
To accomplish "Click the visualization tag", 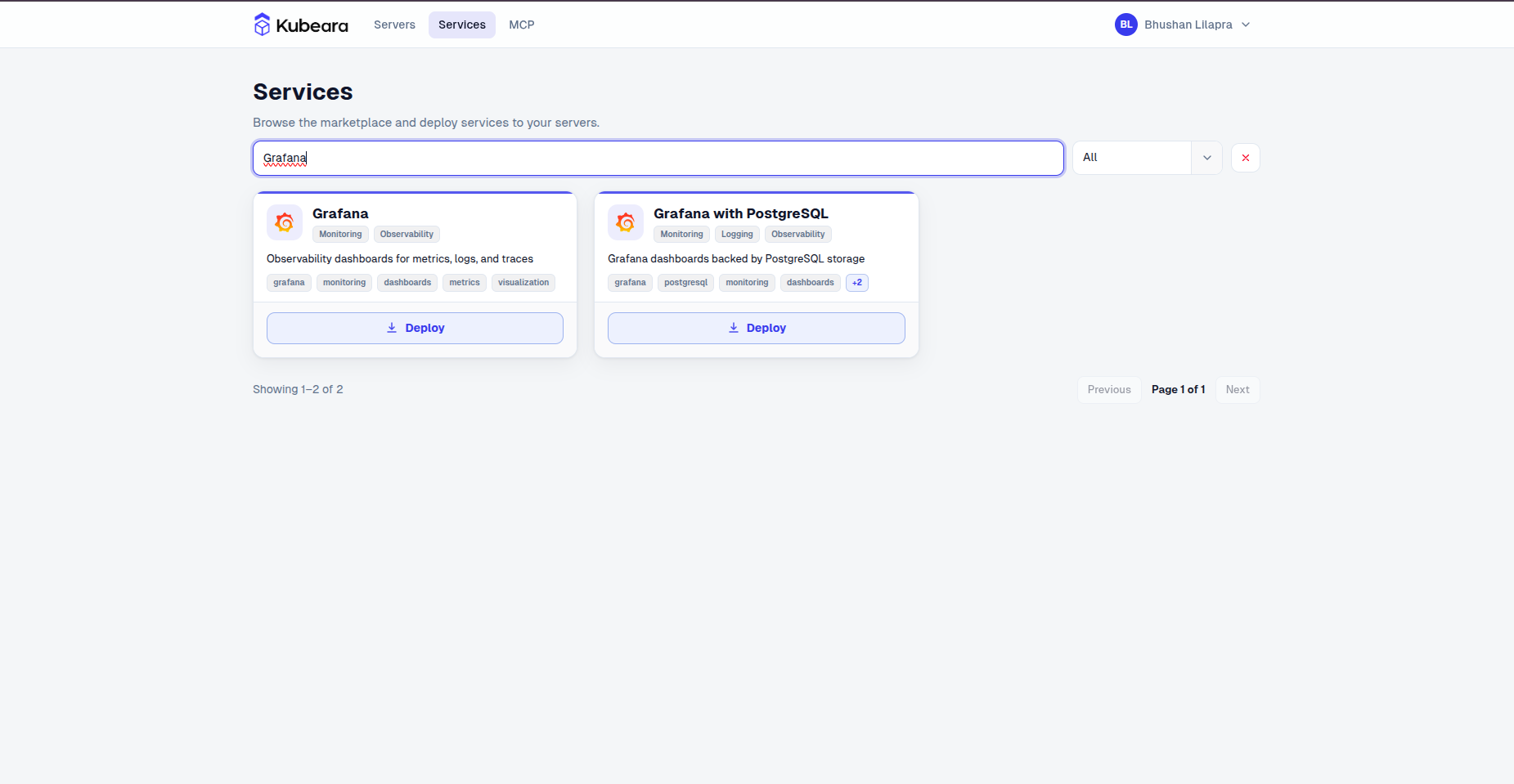I will [x=523, y=283].
